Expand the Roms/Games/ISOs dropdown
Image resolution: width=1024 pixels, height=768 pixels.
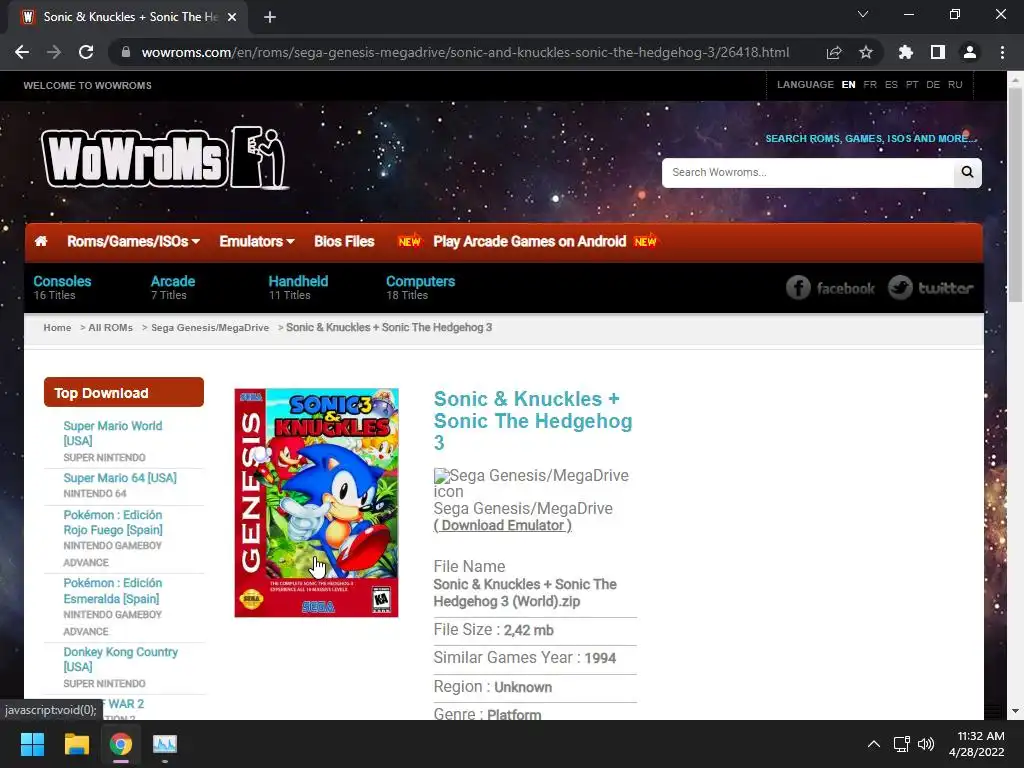(133, 242)
